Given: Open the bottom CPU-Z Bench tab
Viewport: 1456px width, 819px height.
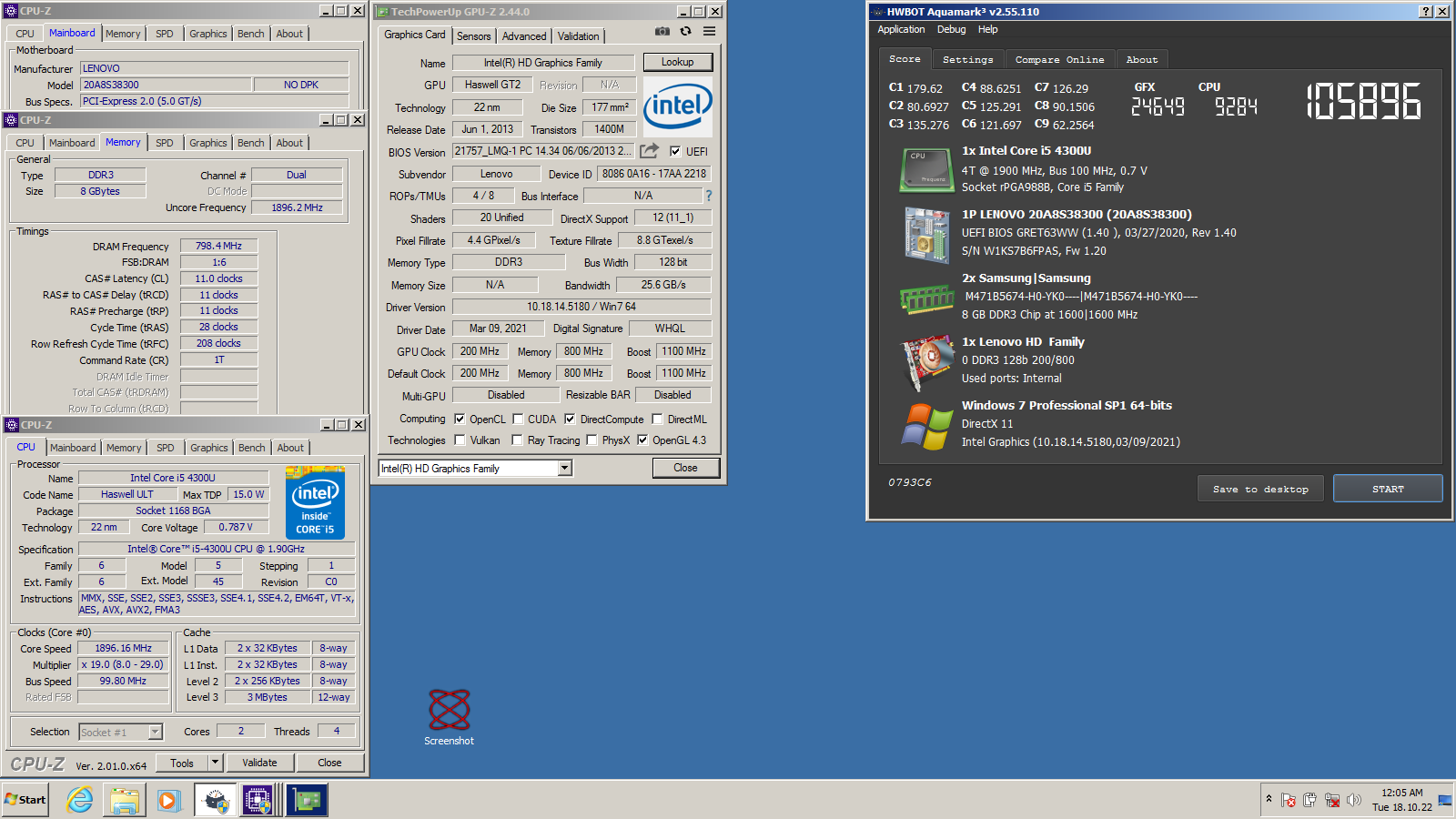Looking at the screenshot, I should pos(252,448).
